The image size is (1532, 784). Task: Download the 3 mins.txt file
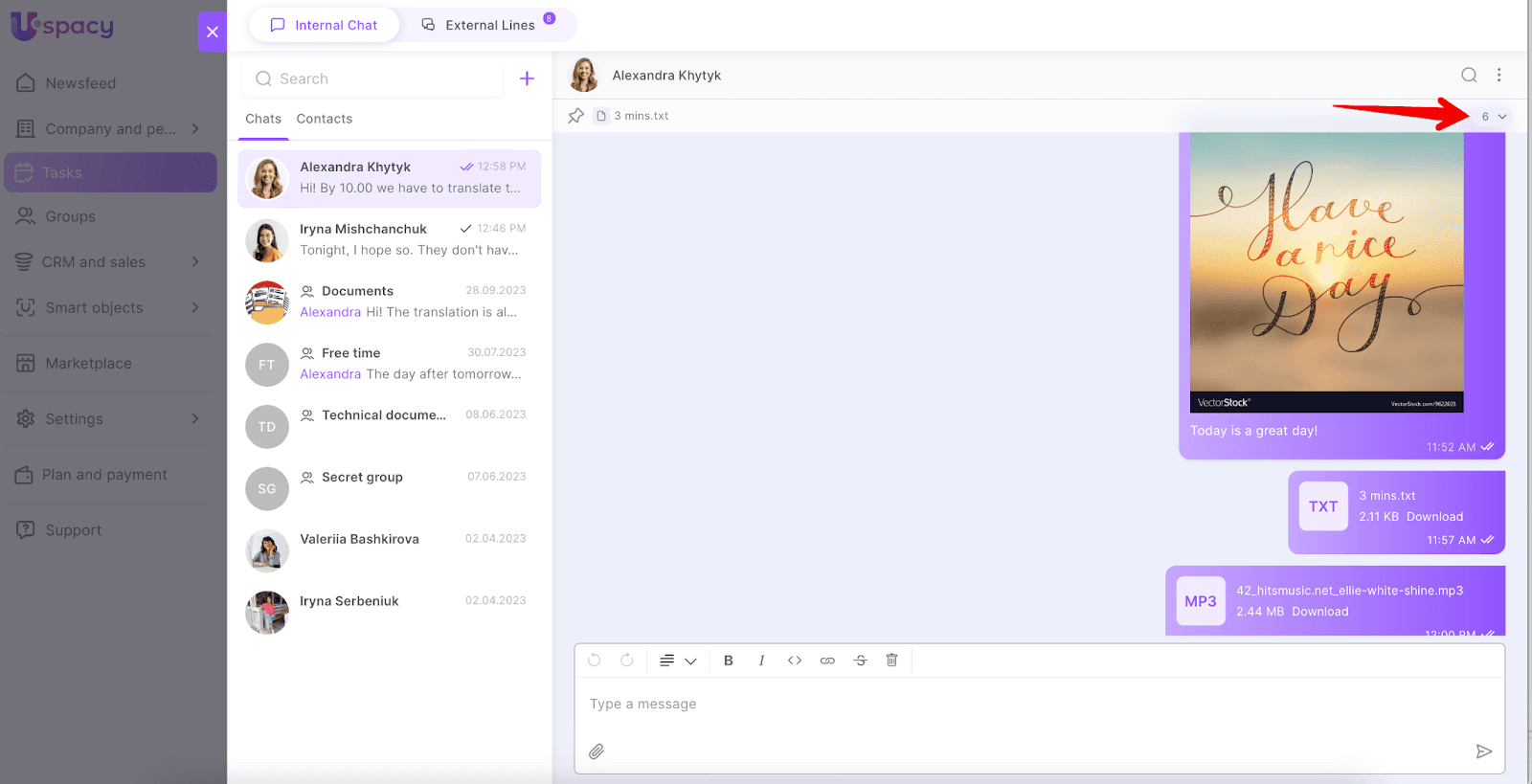1433,517
